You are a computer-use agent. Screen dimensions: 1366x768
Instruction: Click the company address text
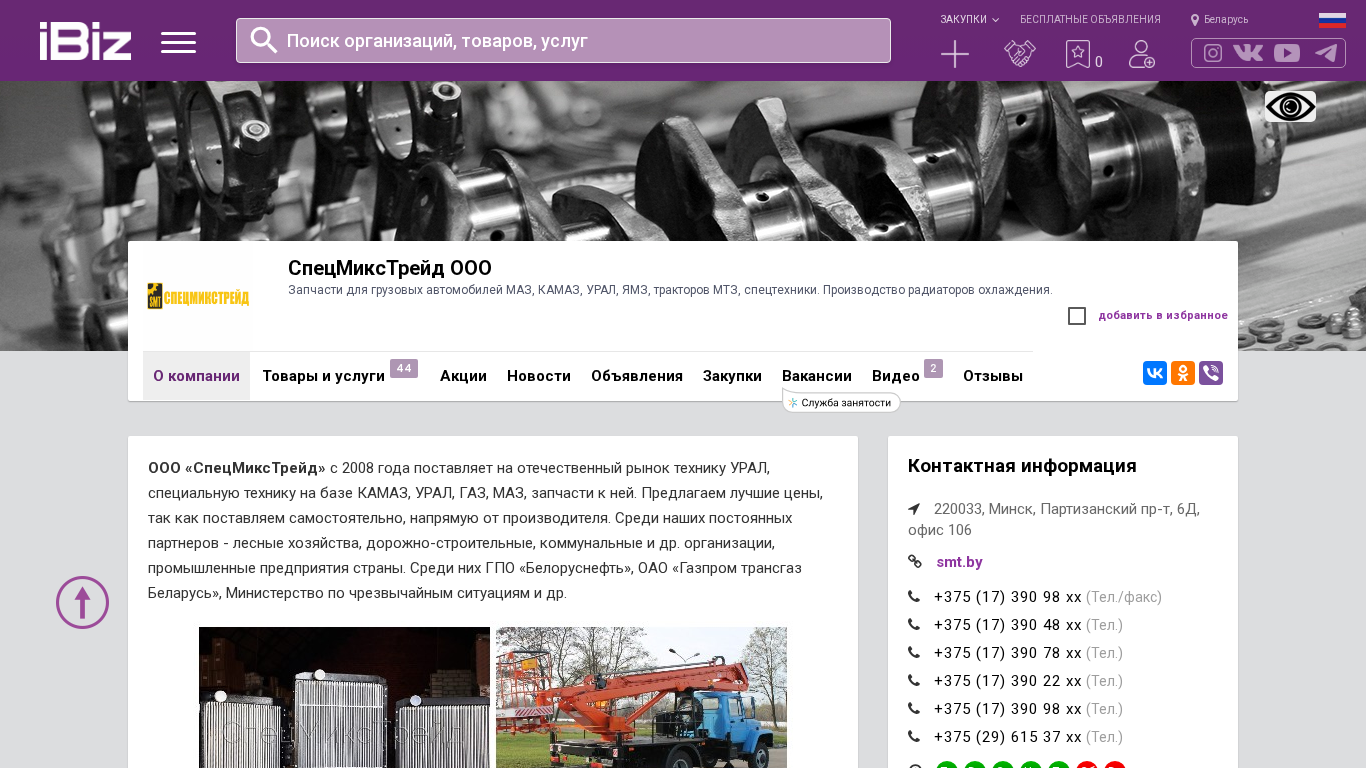click(1054, 519)
